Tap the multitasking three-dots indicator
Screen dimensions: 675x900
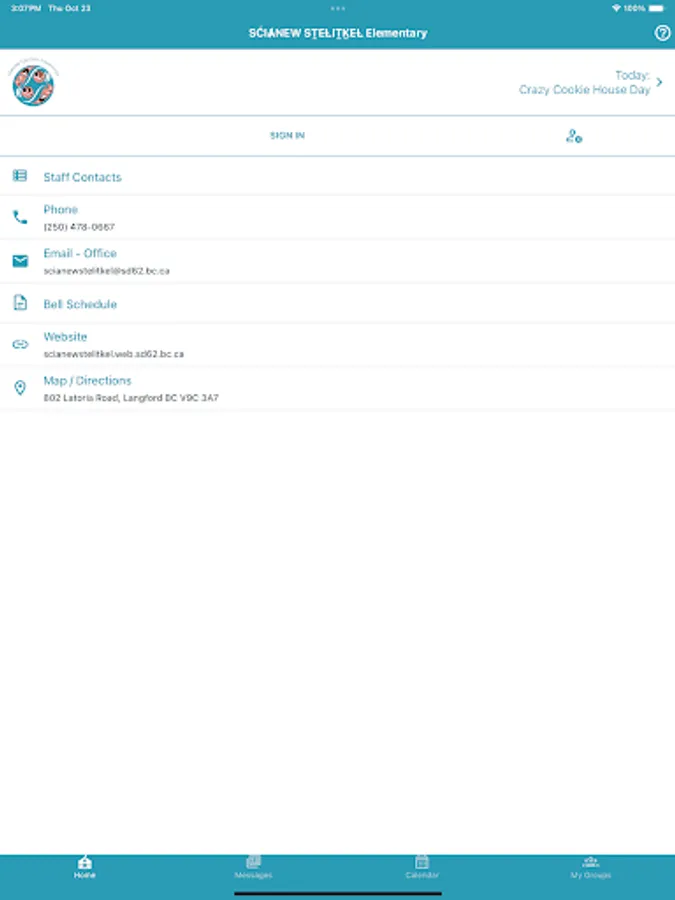[x=338, y=9]
